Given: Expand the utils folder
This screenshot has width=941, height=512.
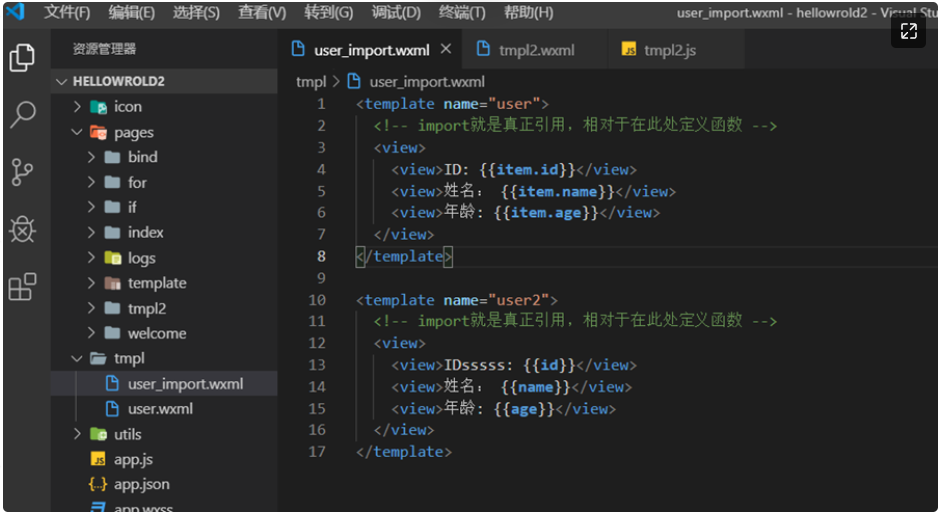Looking at the screenshot, I should tap(78, 434).
